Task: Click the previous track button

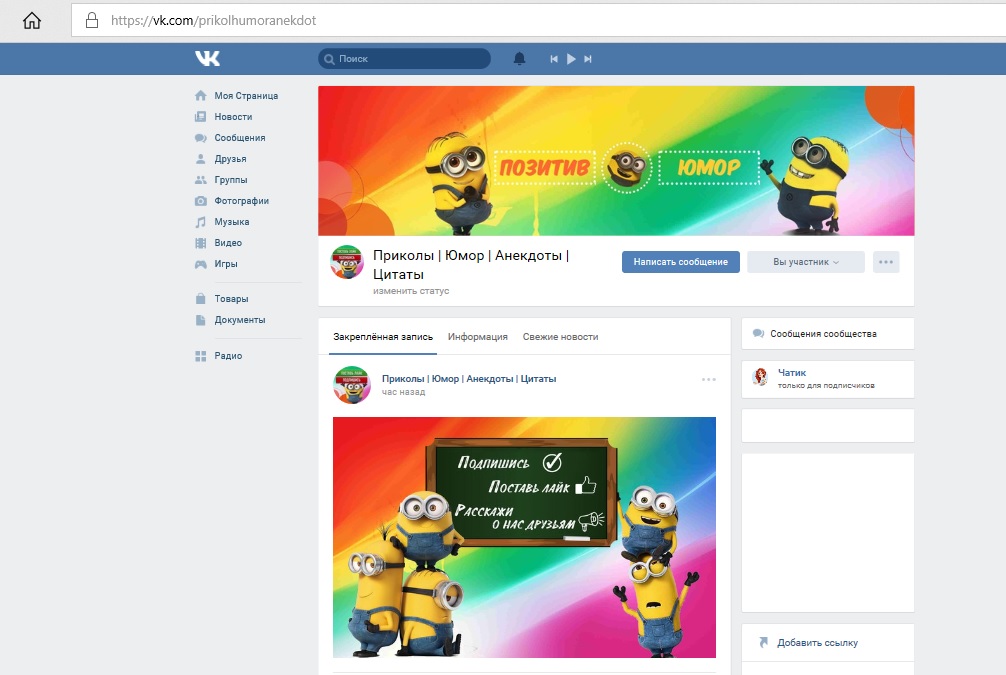Action: [x=554, y=59]
